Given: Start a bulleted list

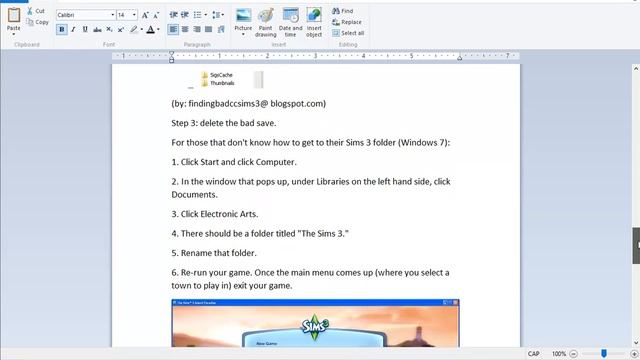Looking at the screenshot, I should pyautogui.click(x=198, y=15).
